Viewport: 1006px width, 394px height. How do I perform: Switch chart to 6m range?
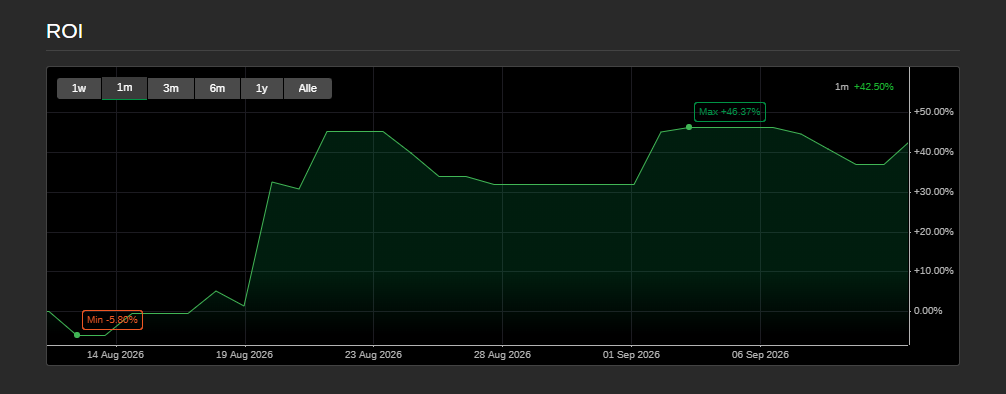point(217,89)
